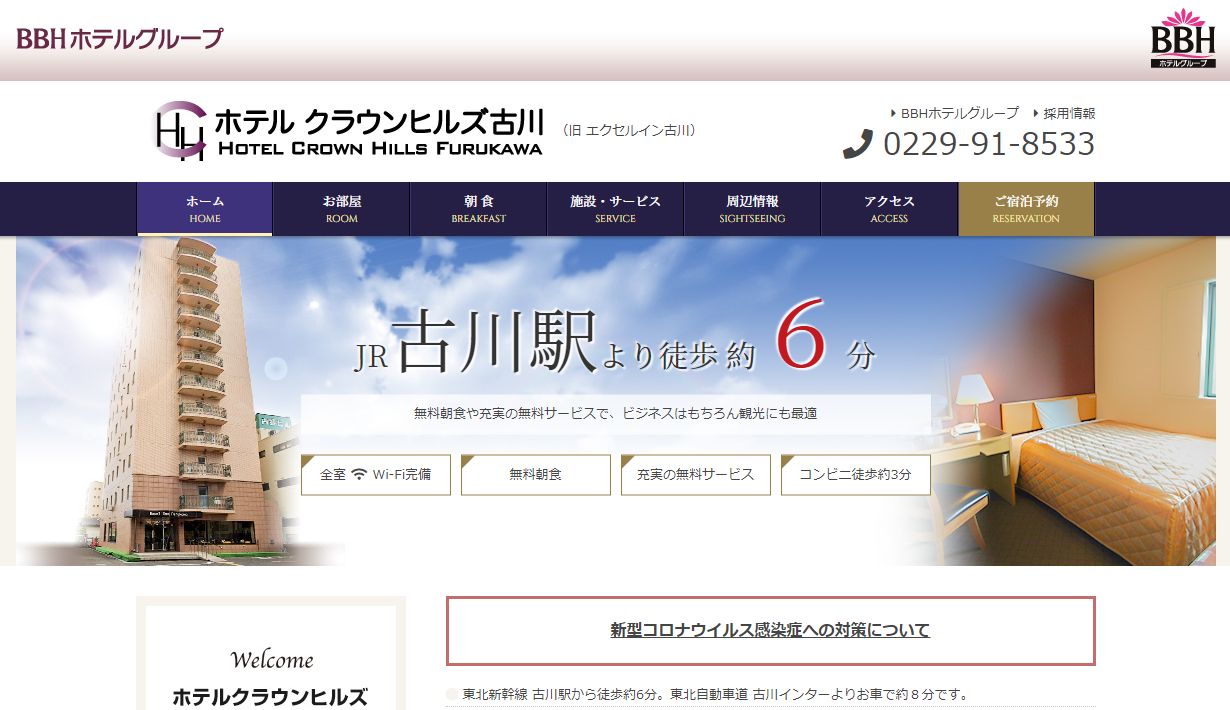Go to 朝食 BREAKFAST page
1230x710 pixels.
pyautogui.click(x=479, y=209)
